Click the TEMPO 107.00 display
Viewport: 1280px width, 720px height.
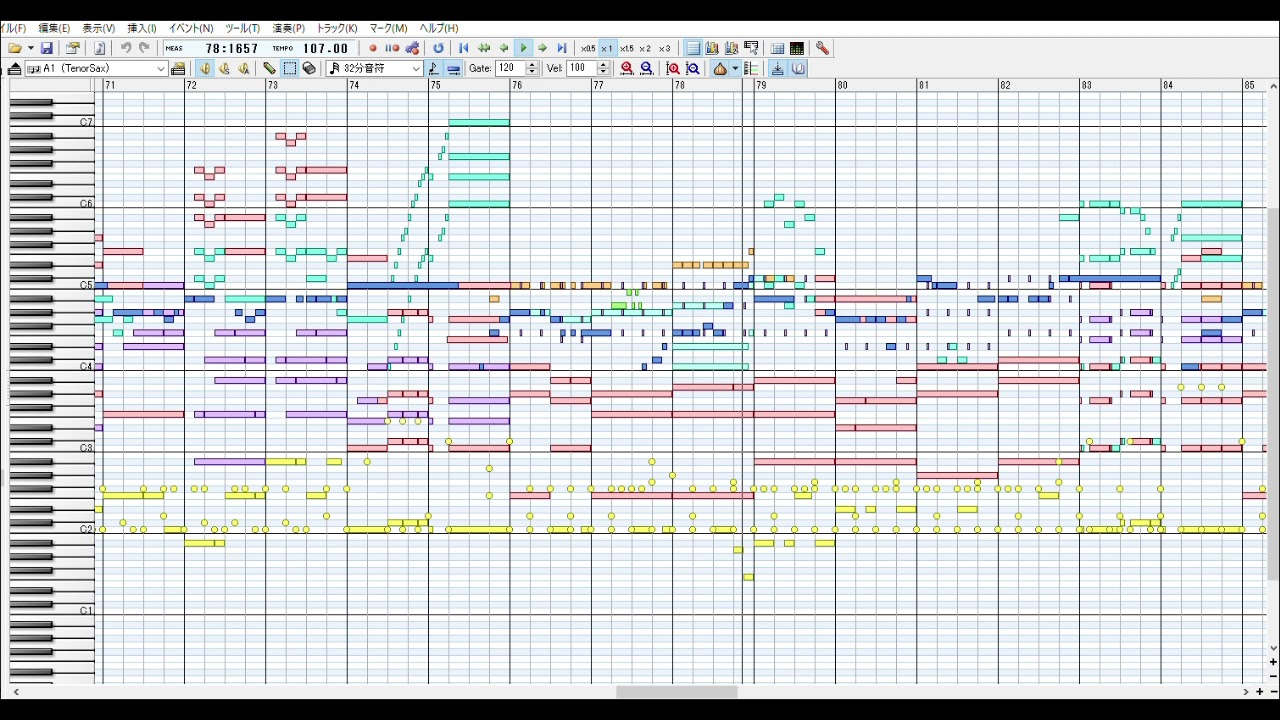[x=311, y=48]
